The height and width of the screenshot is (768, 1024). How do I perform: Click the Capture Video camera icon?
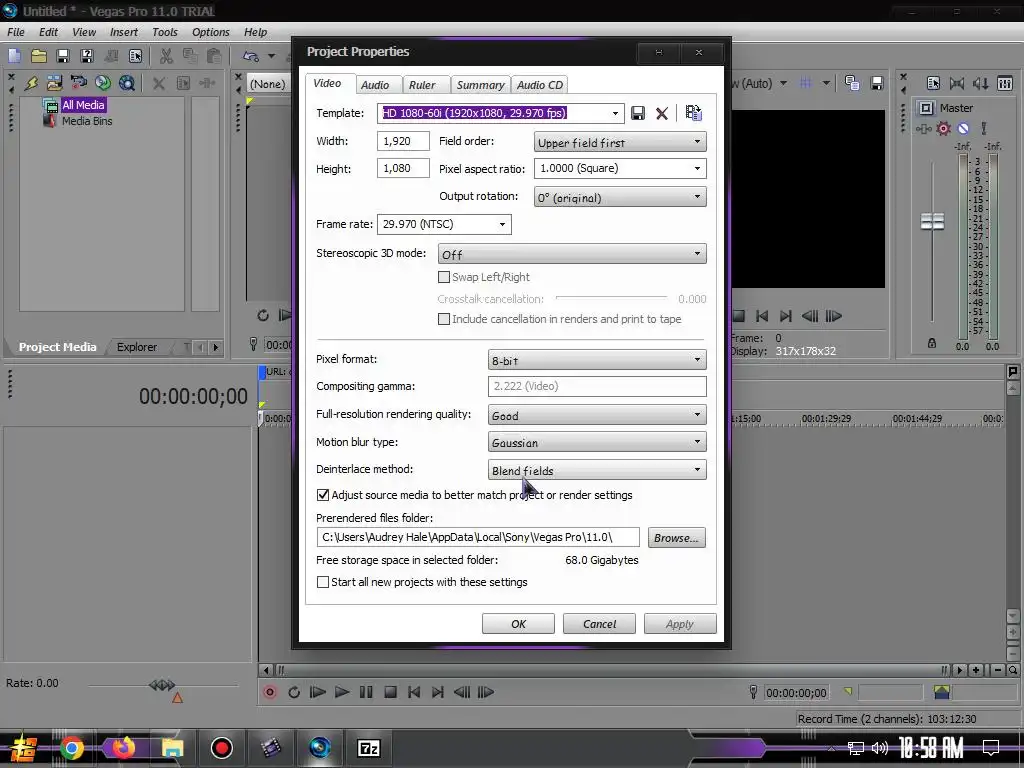tap(78, 82)
